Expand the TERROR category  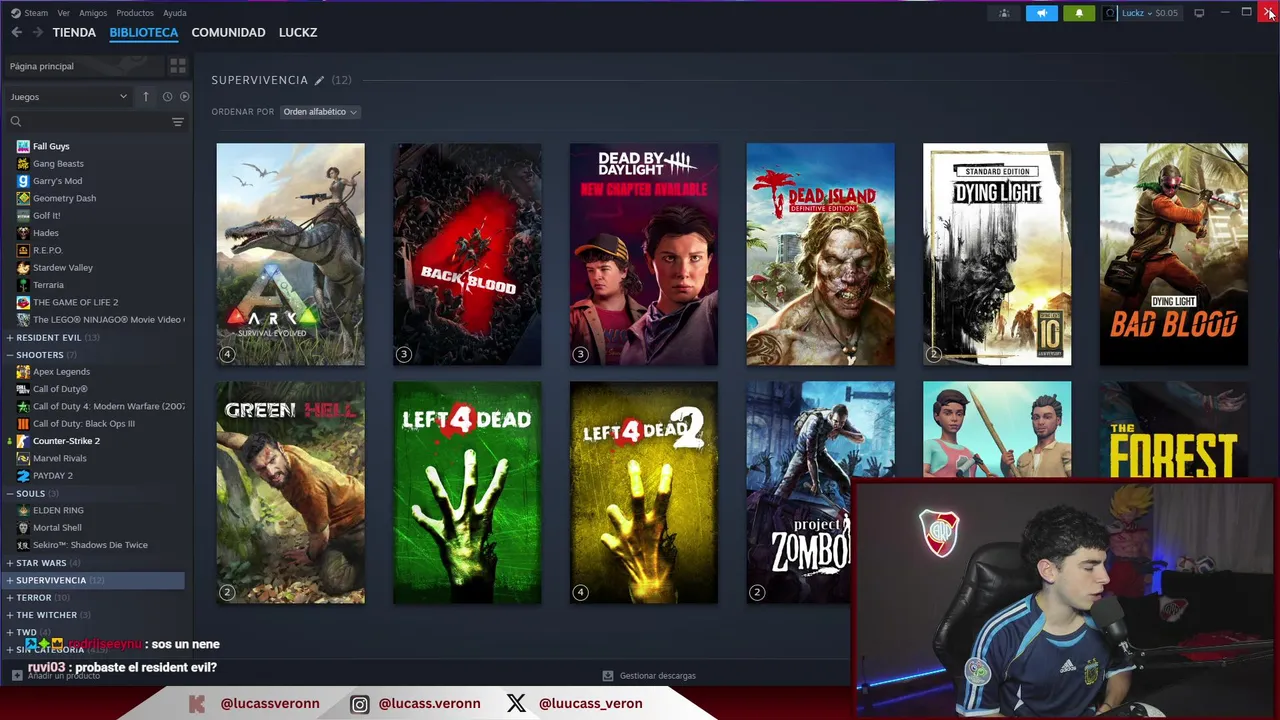point(10,598)
